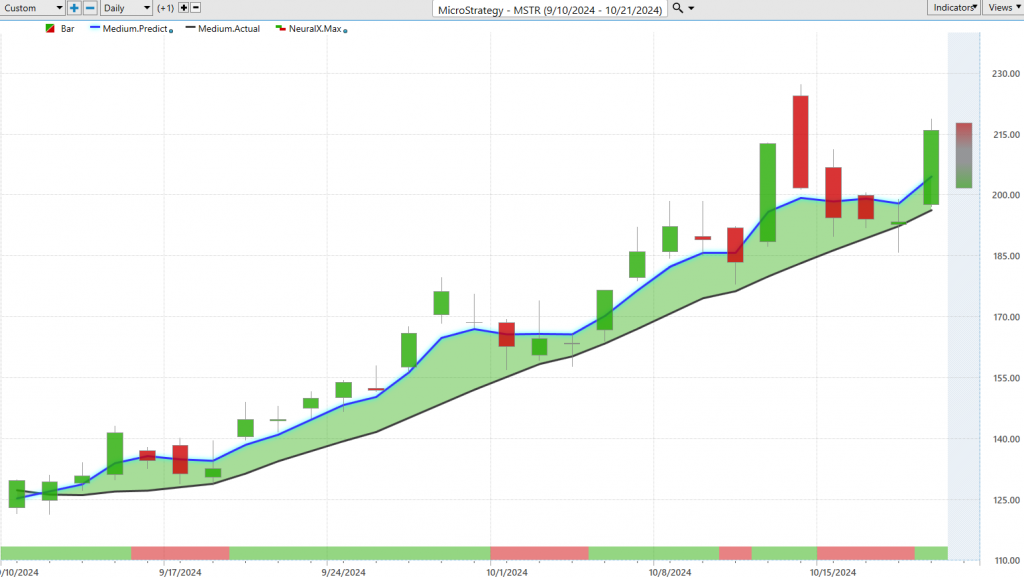Select the Medium.Actual legend label
The image size is (1024, 579).
pyautogui.click(x=229, y=29)
